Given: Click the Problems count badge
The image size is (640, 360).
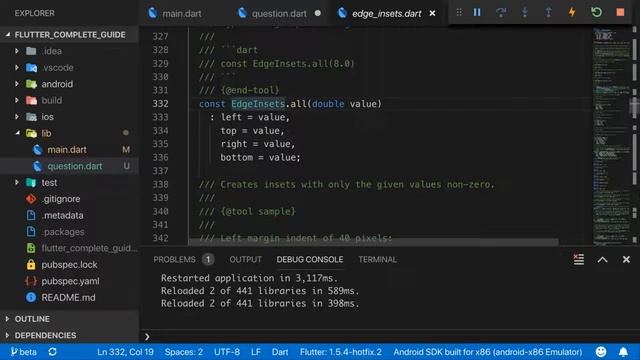Looking at the screenshot, I should click(208, 260).
